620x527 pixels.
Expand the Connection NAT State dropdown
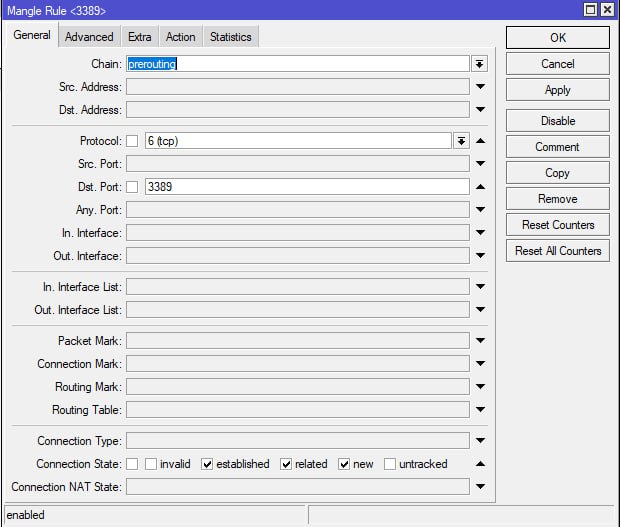coord(480,487)
